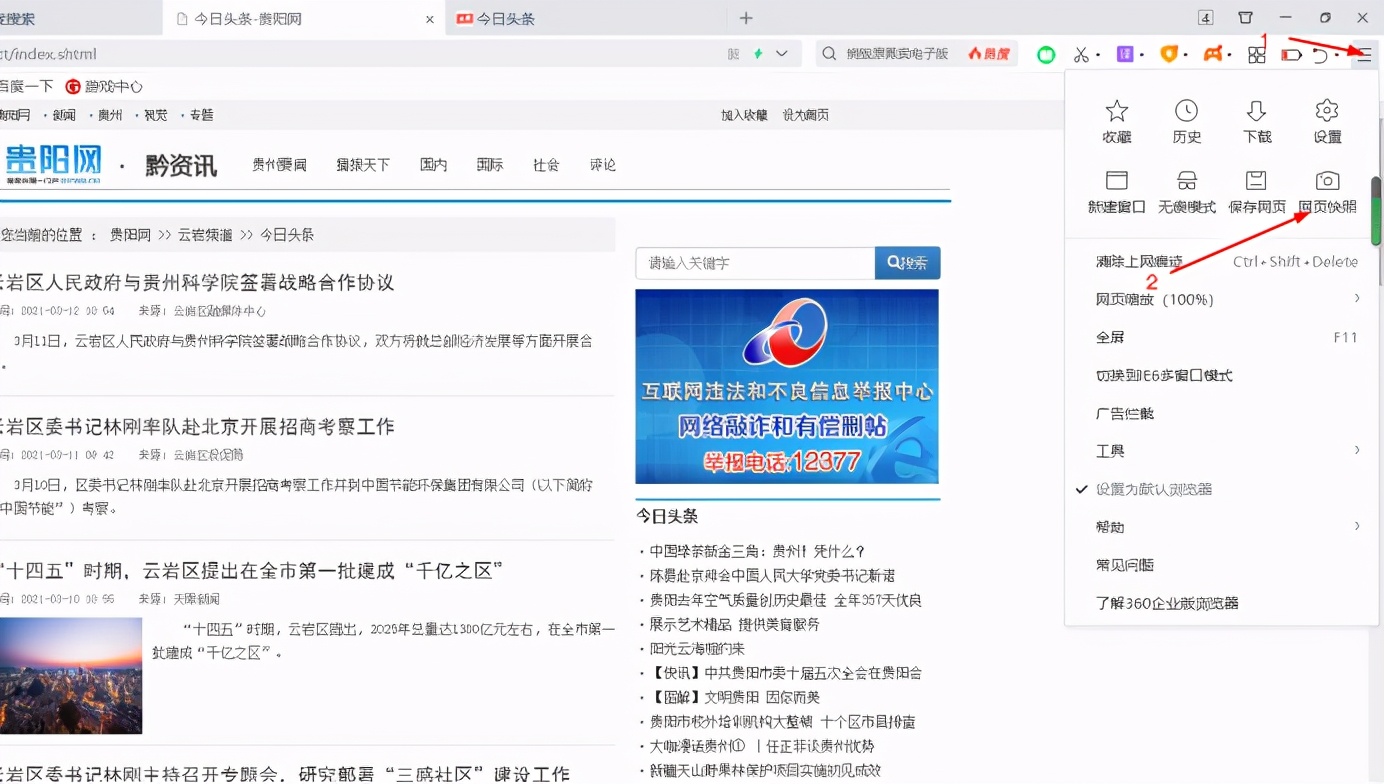1384x784 pixels.
Task: Click the orange shield toolbar icon
Action: tap(1168, 55)
